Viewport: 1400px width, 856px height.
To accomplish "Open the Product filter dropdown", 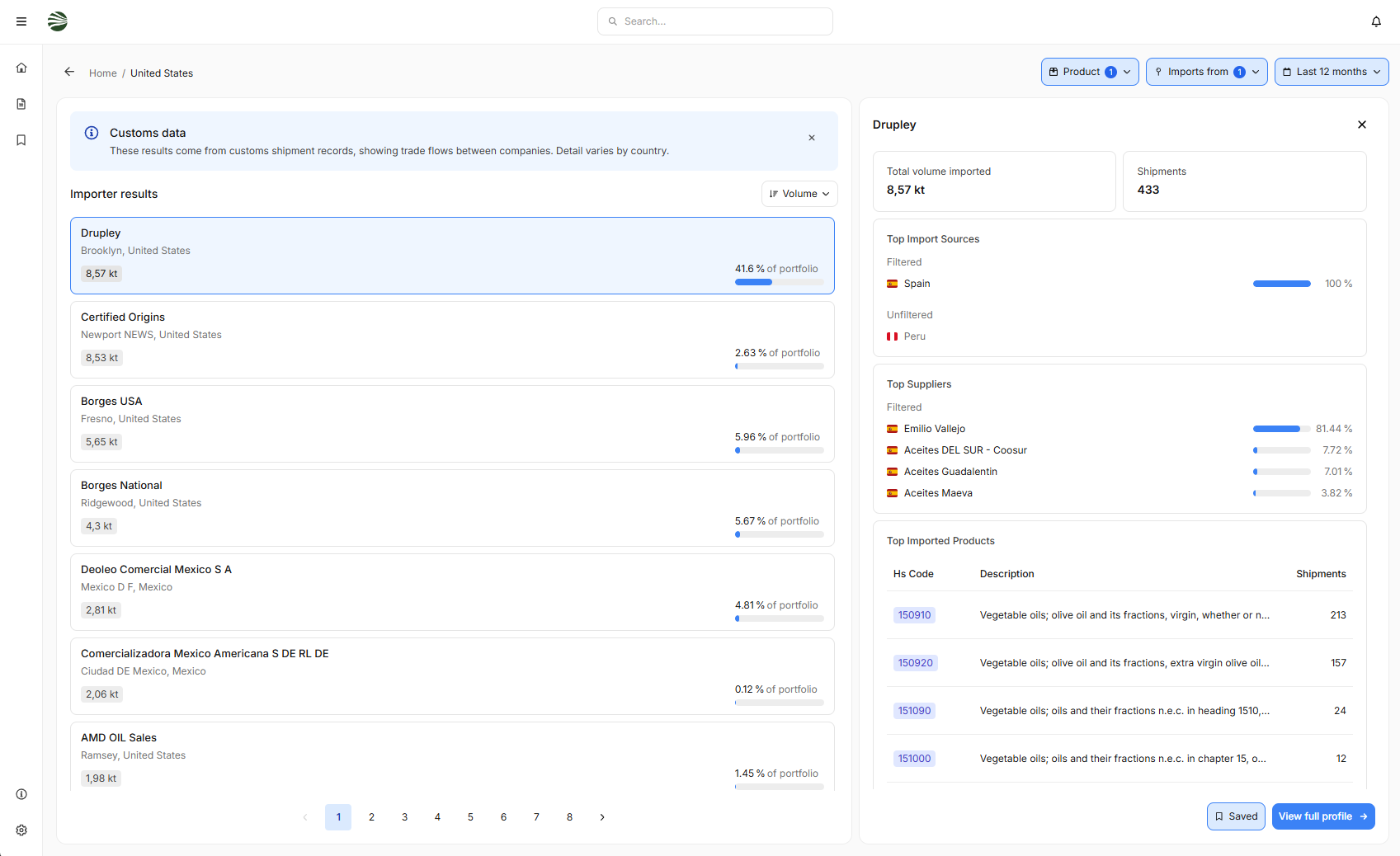I will point(1090,72).
